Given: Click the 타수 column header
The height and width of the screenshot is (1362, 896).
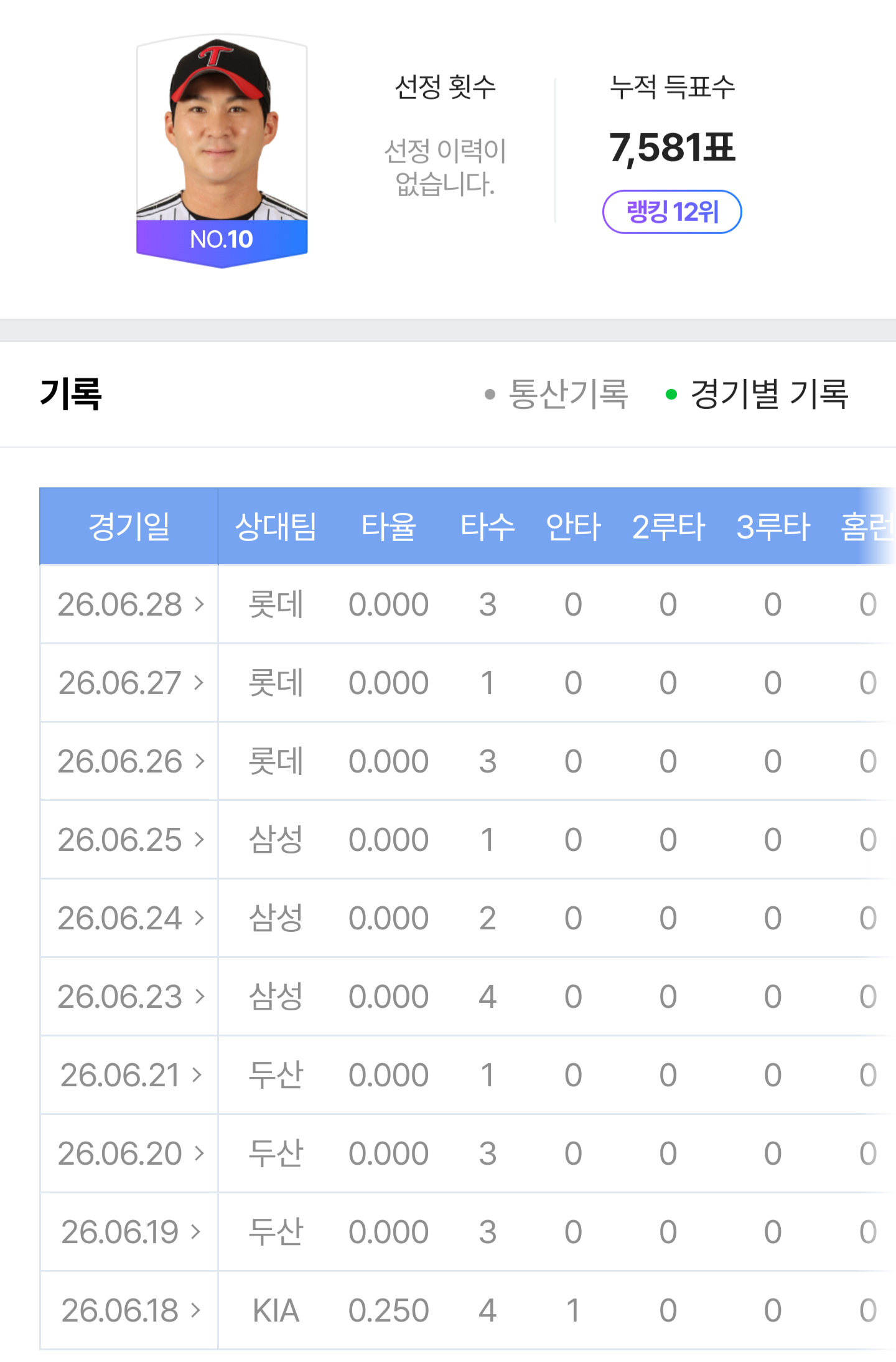Looking at the screenshot, I should coord(487,527).
